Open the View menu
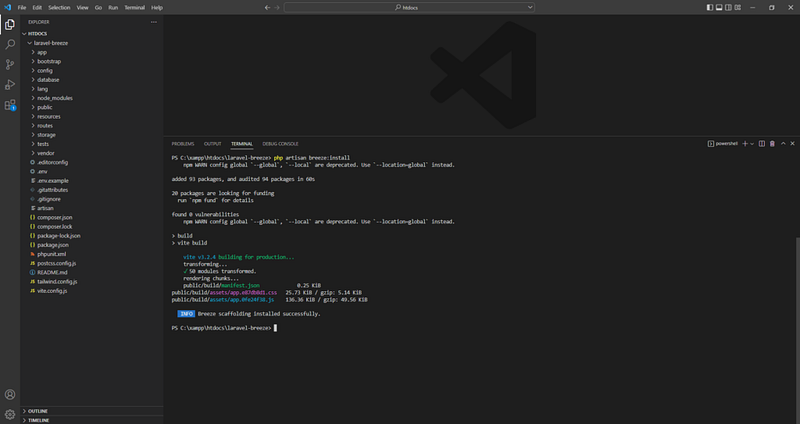 pyautogui.click(x=82, y=7)
